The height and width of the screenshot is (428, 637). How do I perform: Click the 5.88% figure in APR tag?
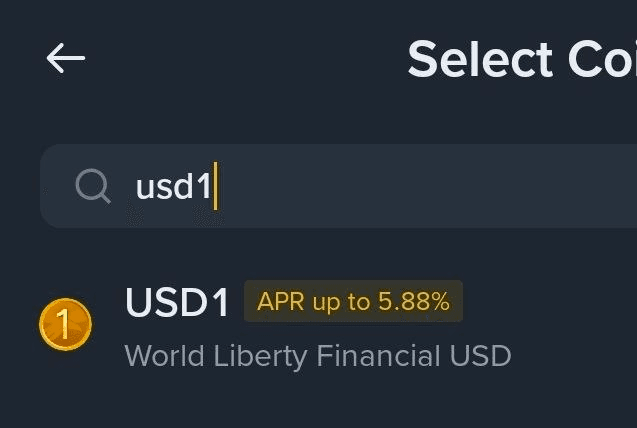tap(411, 302)
